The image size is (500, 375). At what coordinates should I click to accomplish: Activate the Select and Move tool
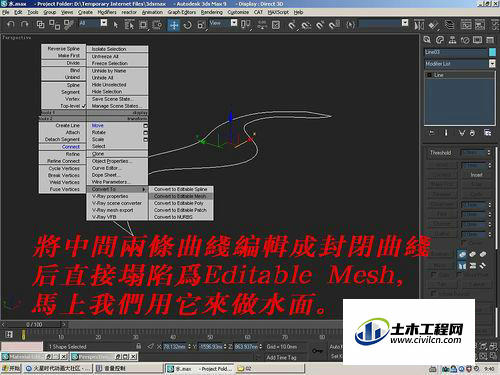point(174,25)
